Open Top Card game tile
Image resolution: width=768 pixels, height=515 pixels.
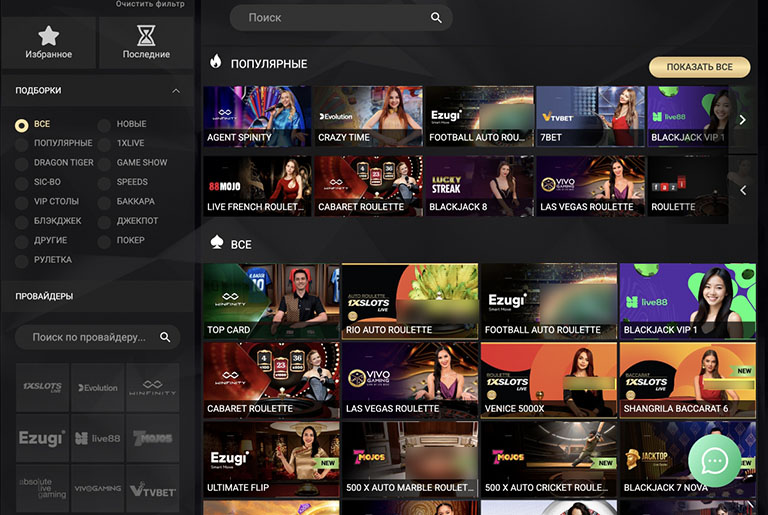[x=271, y=301]
